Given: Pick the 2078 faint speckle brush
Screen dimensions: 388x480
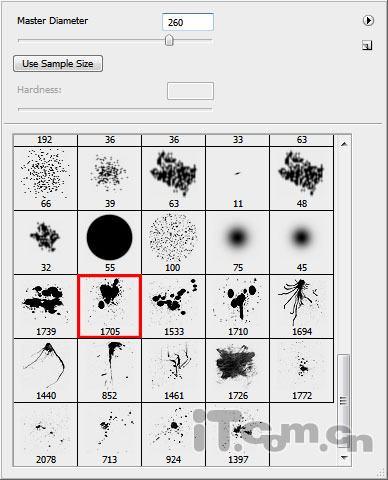Looking at the screenshot, I should (45, 434).
